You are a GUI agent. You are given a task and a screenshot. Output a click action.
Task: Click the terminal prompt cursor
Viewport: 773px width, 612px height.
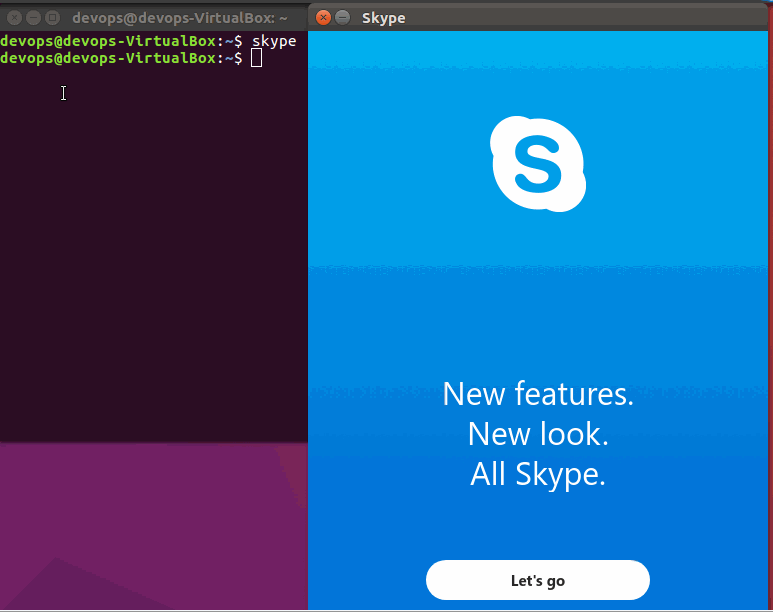(x=256, y=58)
